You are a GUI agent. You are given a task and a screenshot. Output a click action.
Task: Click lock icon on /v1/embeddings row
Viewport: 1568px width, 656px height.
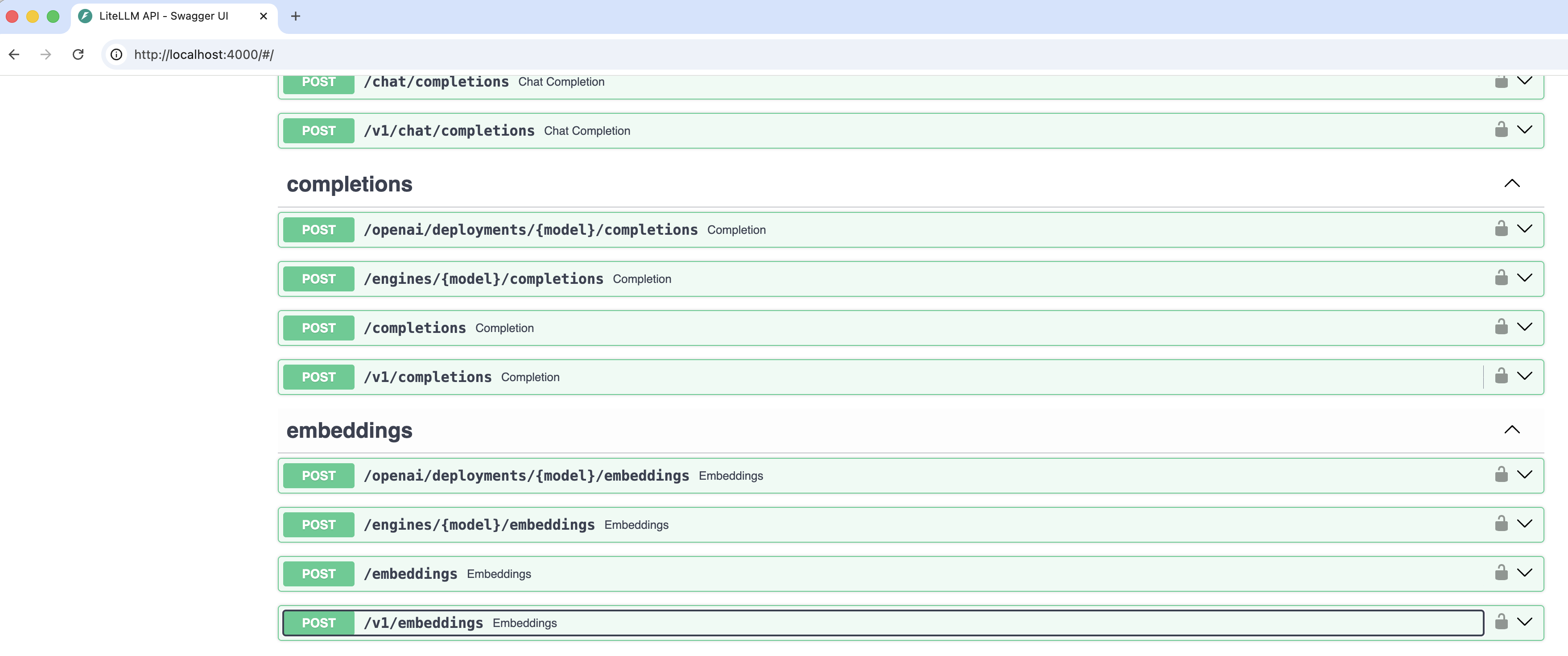click(1501, 623)
